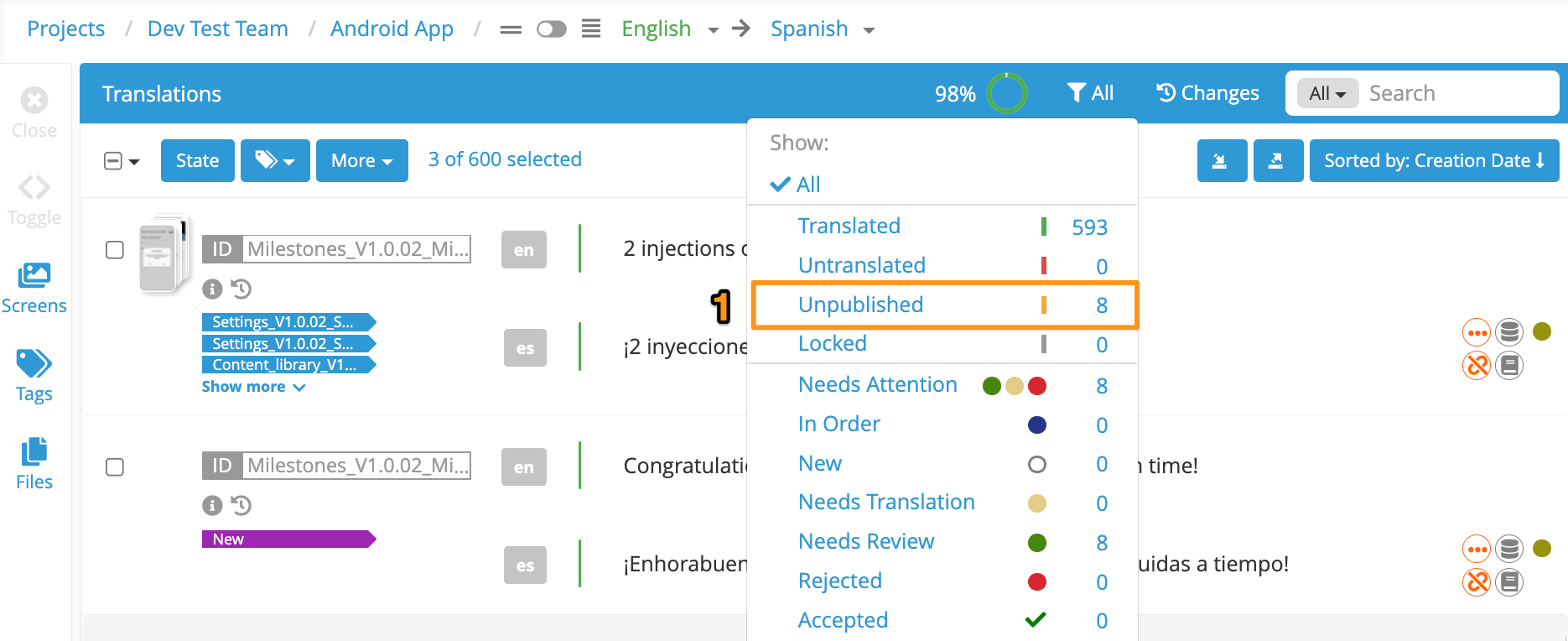Choose Needs Review from the Show menu
This screenshot has width=1568, height=641.
click(x=866, y=541)
